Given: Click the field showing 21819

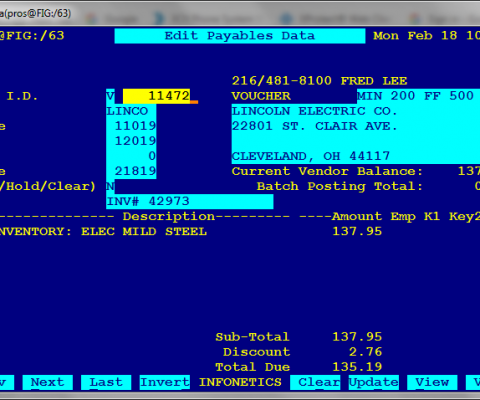Looking at the screenshot, I should (131, 171).
